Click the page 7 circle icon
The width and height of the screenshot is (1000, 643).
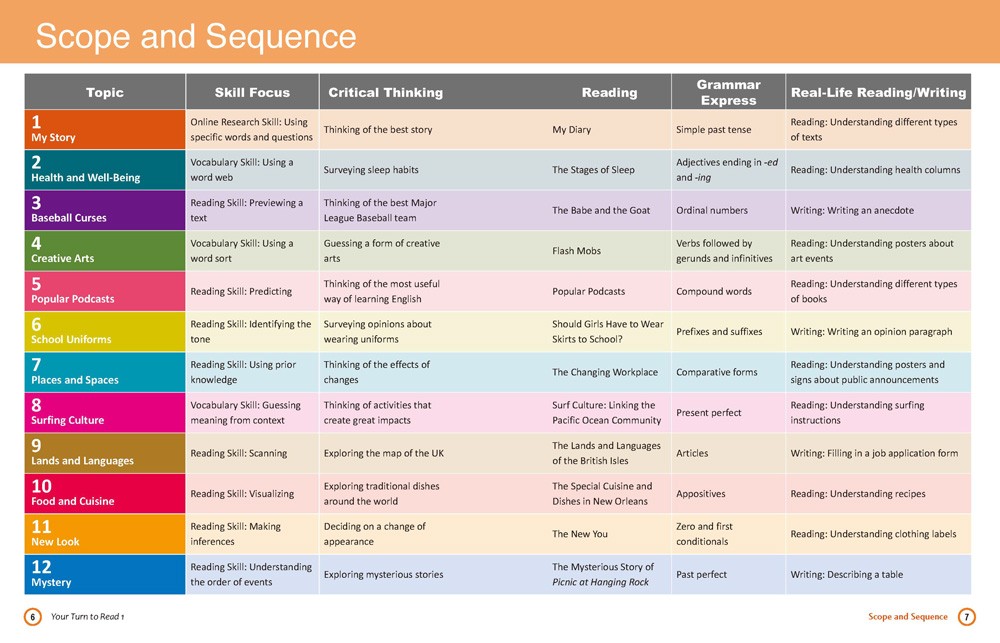click(967, 617)
